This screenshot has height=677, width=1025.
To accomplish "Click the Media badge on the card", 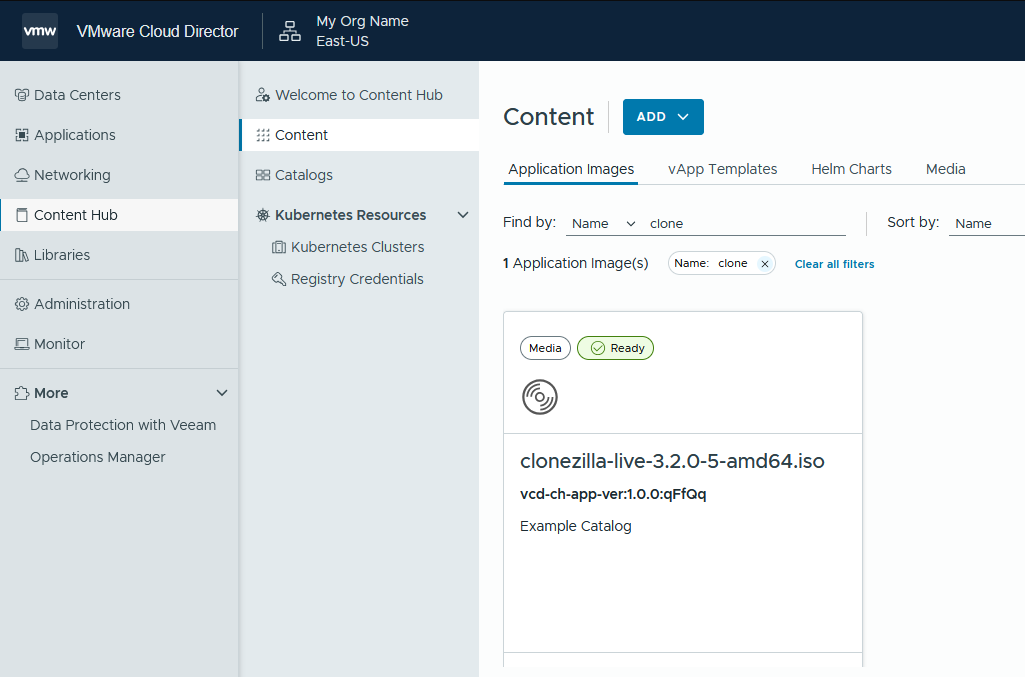I will coord(545,348).
